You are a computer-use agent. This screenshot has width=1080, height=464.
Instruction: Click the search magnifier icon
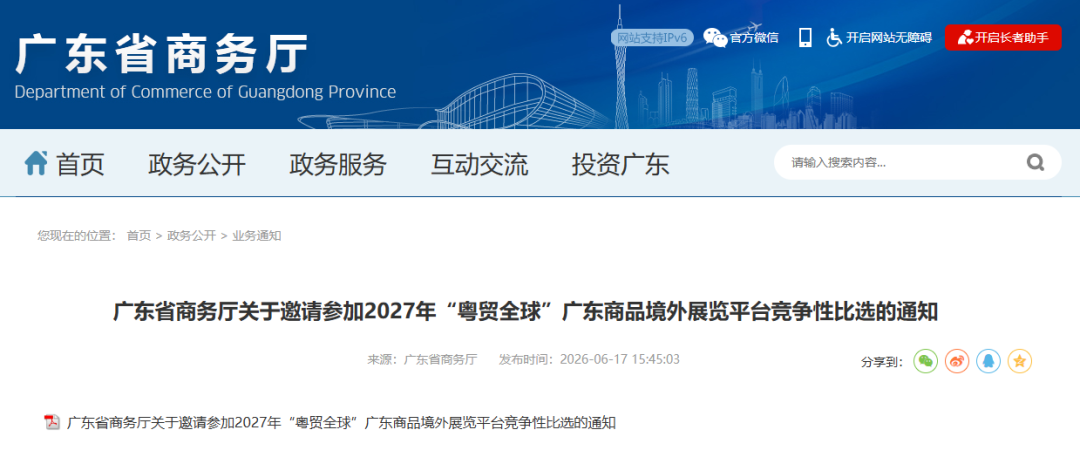[x=1035, y=162]
